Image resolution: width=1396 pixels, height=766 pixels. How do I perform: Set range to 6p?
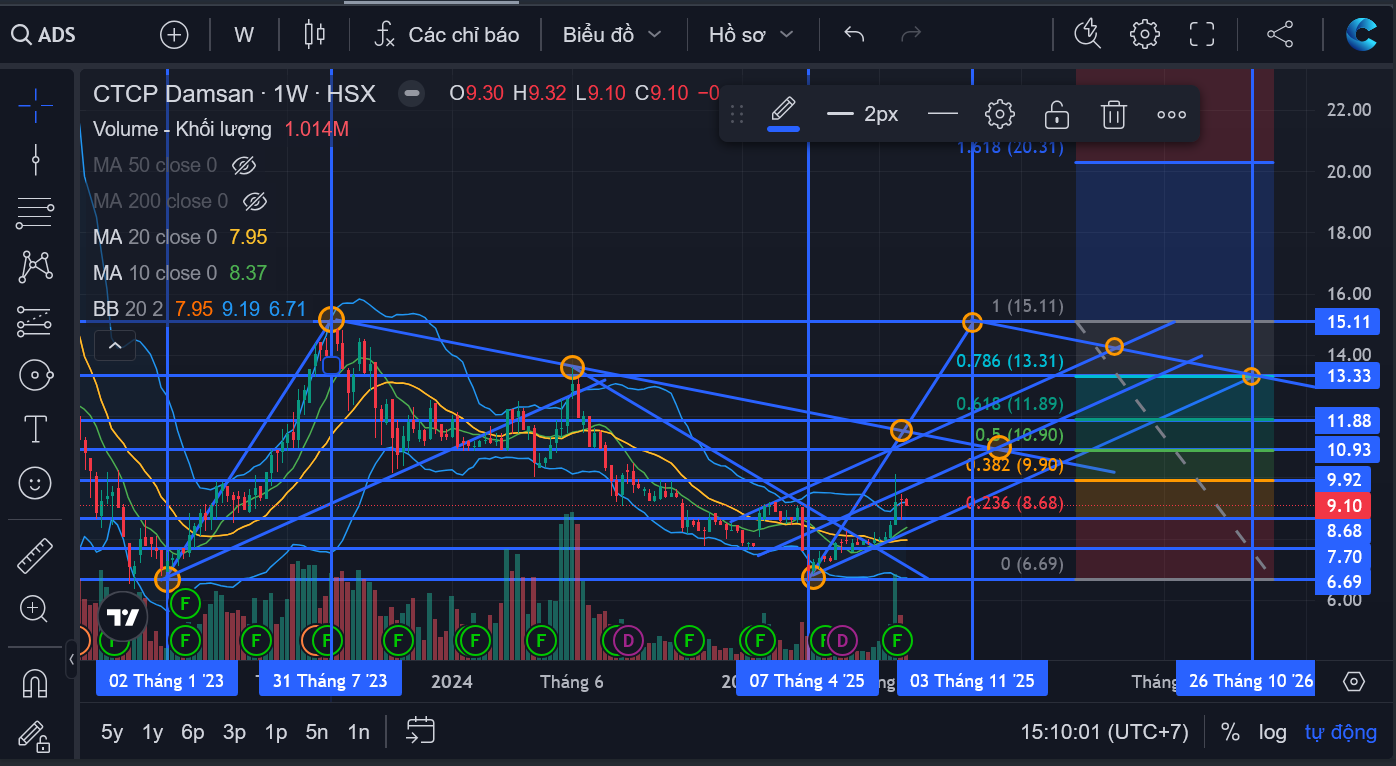[193, 732]
